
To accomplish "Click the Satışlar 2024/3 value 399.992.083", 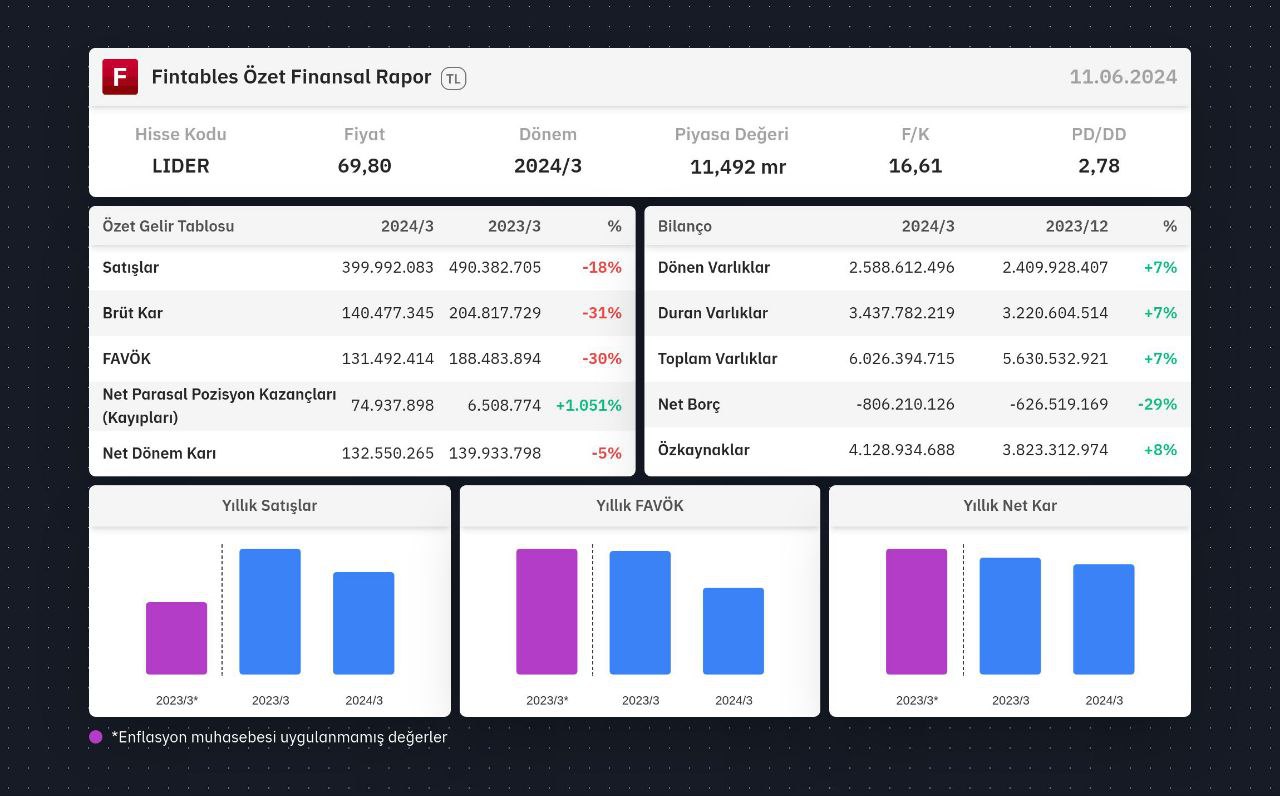I will (x=388, y=268).
